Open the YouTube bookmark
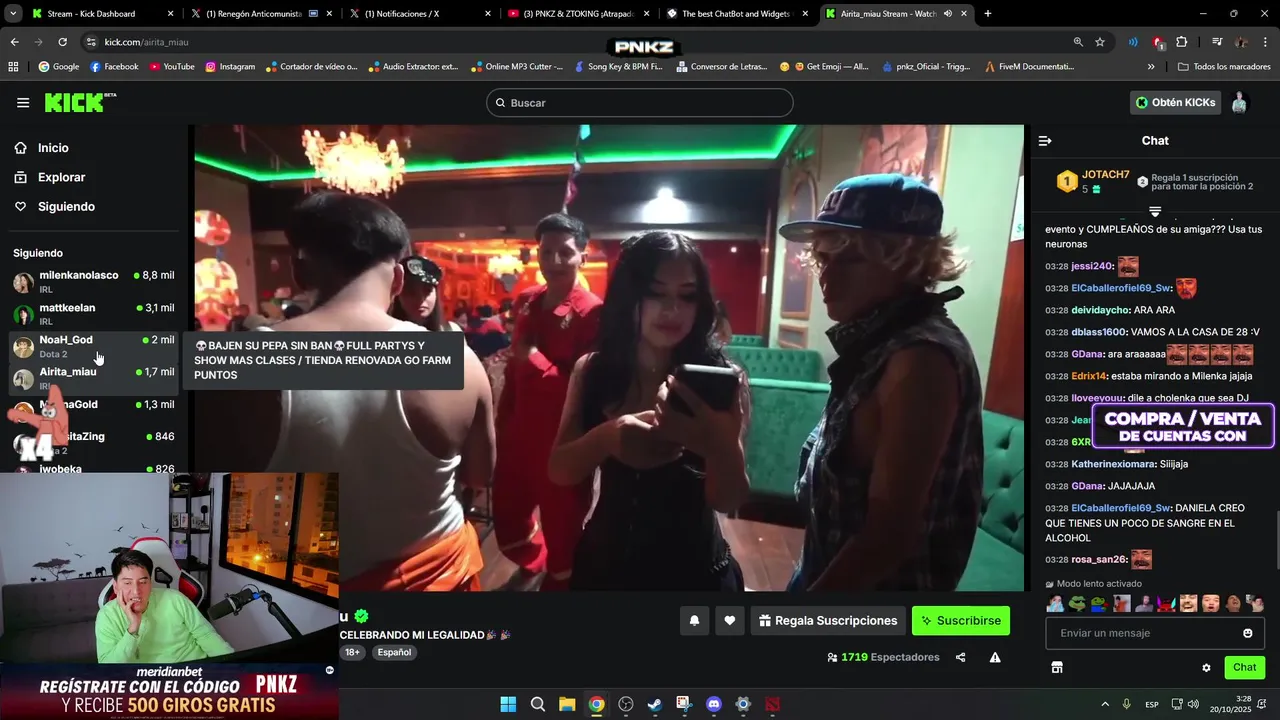This screenshot has width=1280, height=720. [x=172, y=67]
